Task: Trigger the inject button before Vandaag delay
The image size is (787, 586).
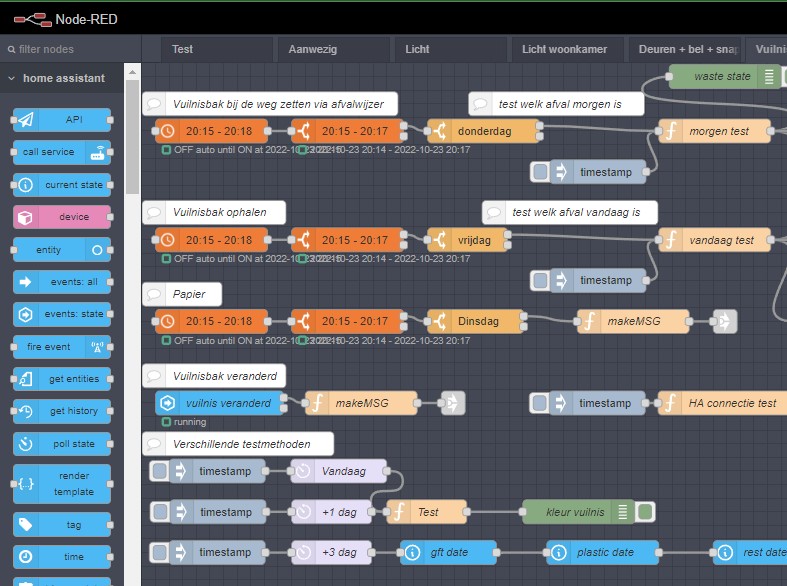Action: click(159, 471)
